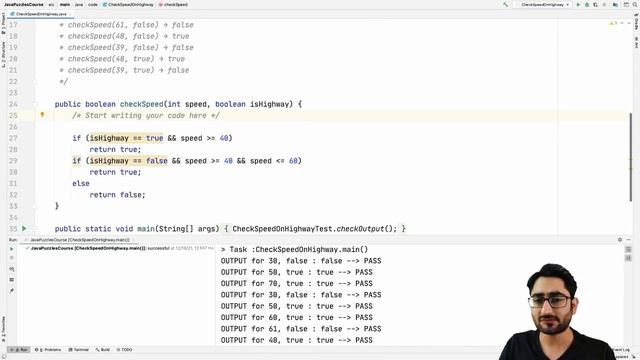This screenshot has height=360, width=640.
Task: Click line number 27 in the gutter
Action: [13, 138]
